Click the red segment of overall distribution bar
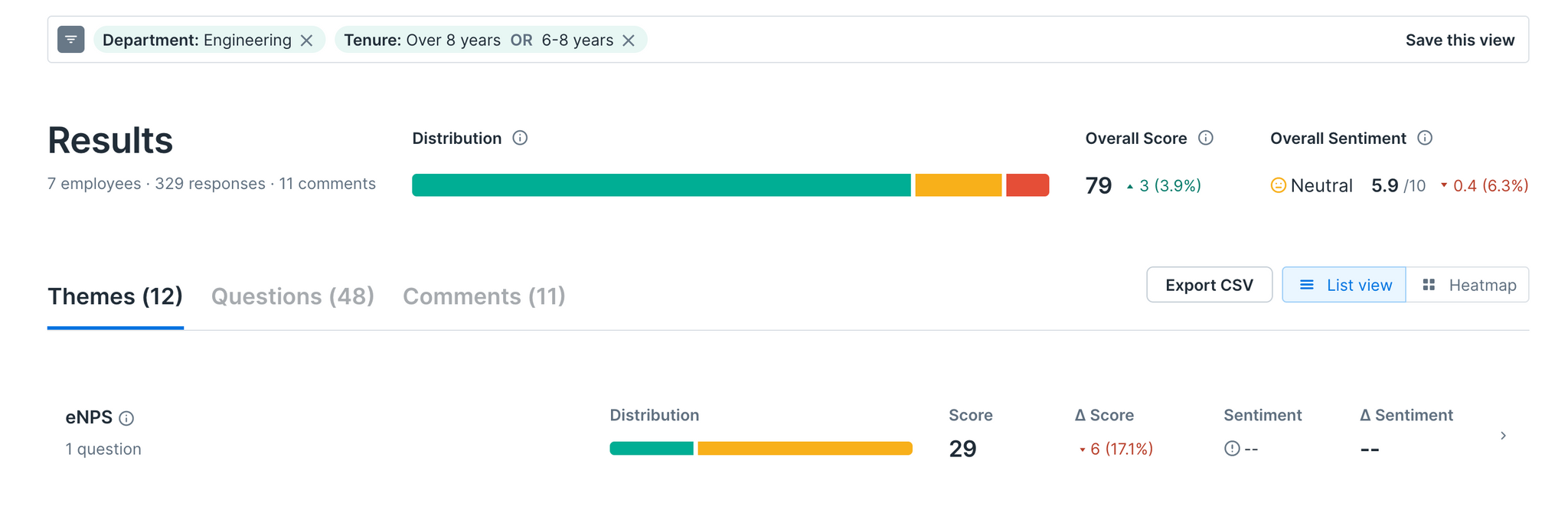The image size is (1568, 513). click(x=1027, y=185)
